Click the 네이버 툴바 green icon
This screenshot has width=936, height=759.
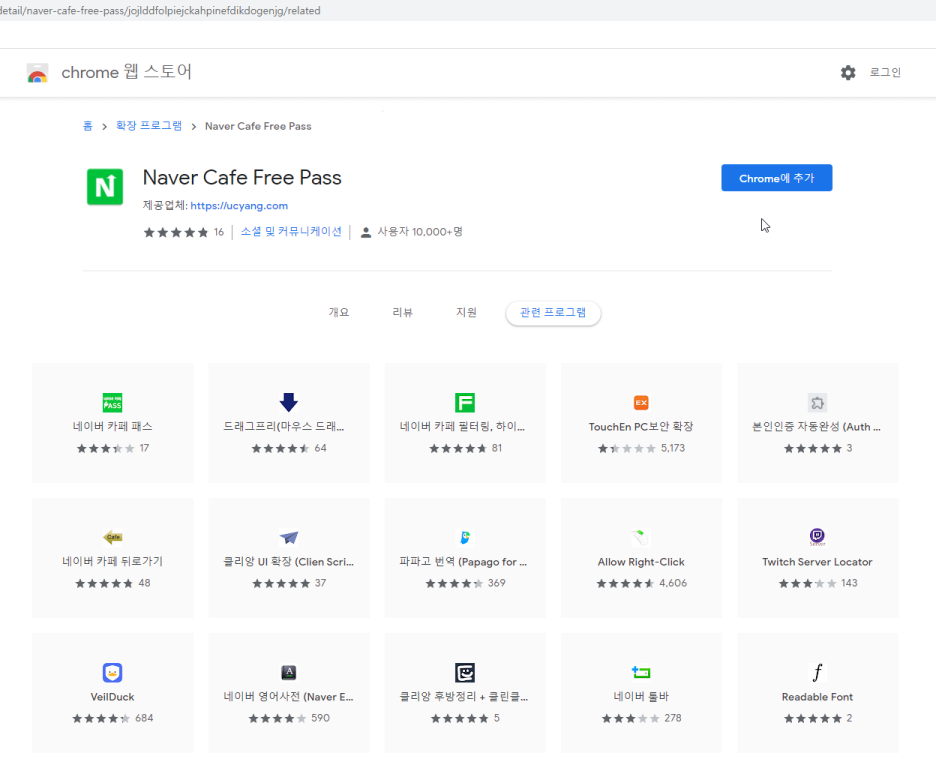[x=641, y=672]
